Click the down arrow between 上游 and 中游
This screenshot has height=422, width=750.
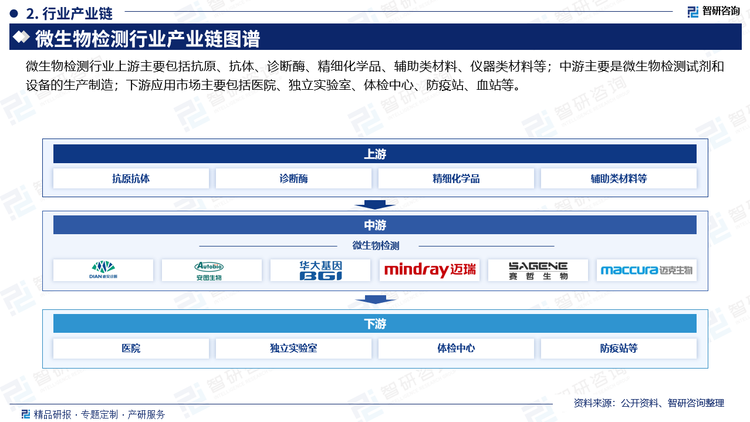click(375, 204)
